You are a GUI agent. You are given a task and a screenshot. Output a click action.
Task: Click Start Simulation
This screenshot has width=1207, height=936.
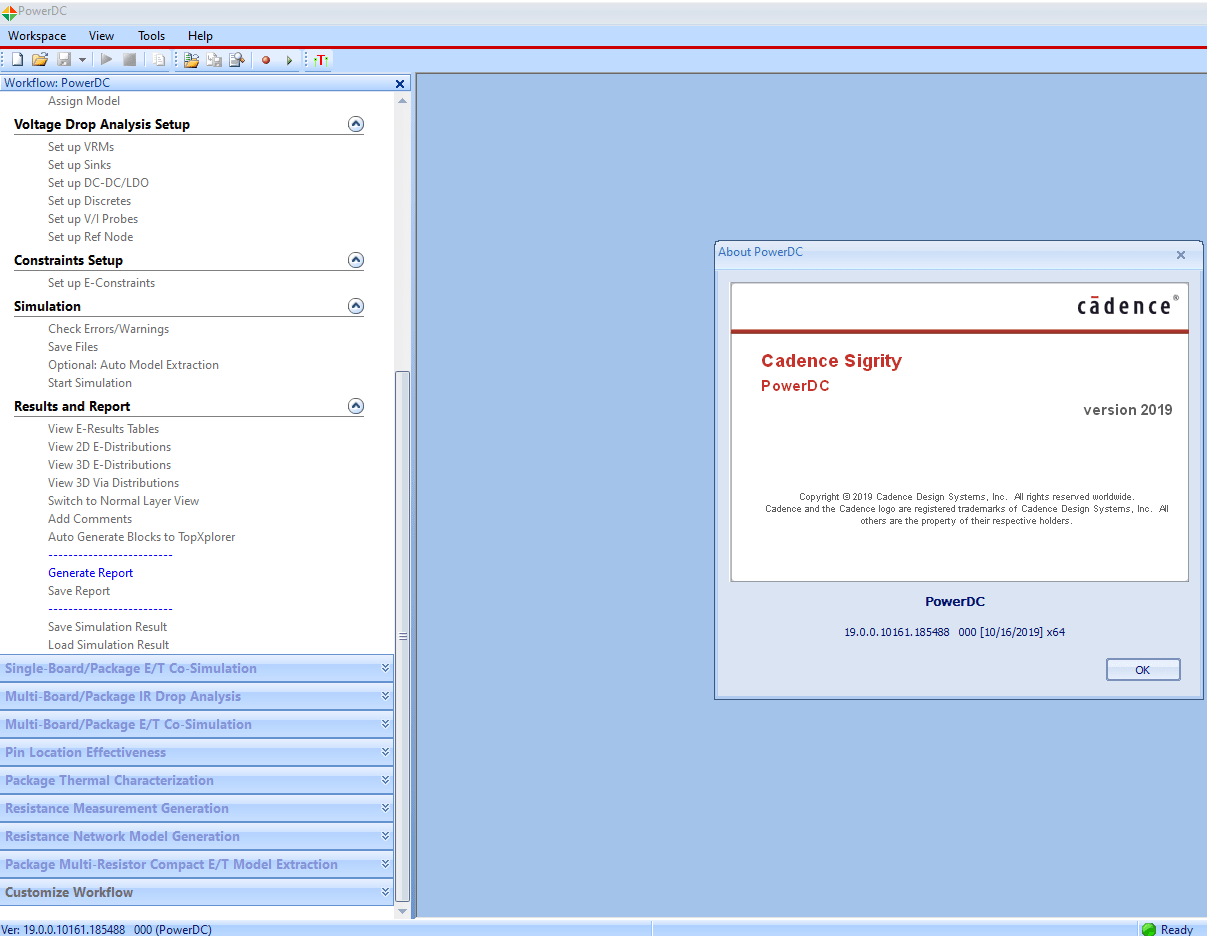90,383
